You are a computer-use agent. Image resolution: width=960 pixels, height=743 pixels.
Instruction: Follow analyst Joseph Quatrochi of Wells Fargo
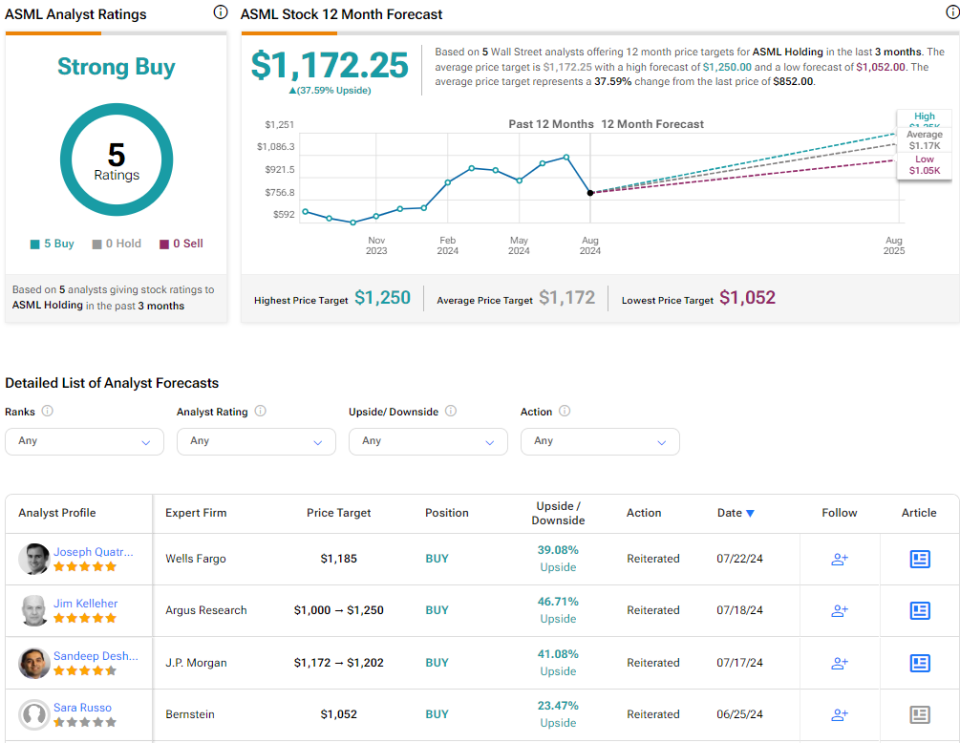click(x=839, y=559)
